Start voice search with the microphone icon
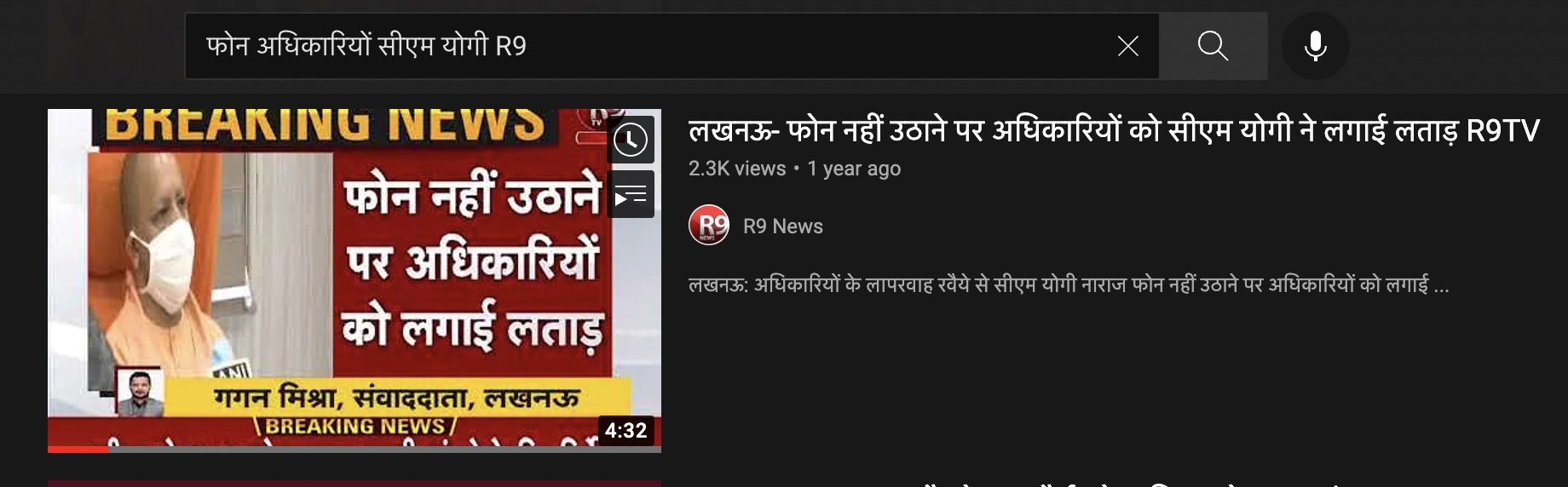 1315,46
